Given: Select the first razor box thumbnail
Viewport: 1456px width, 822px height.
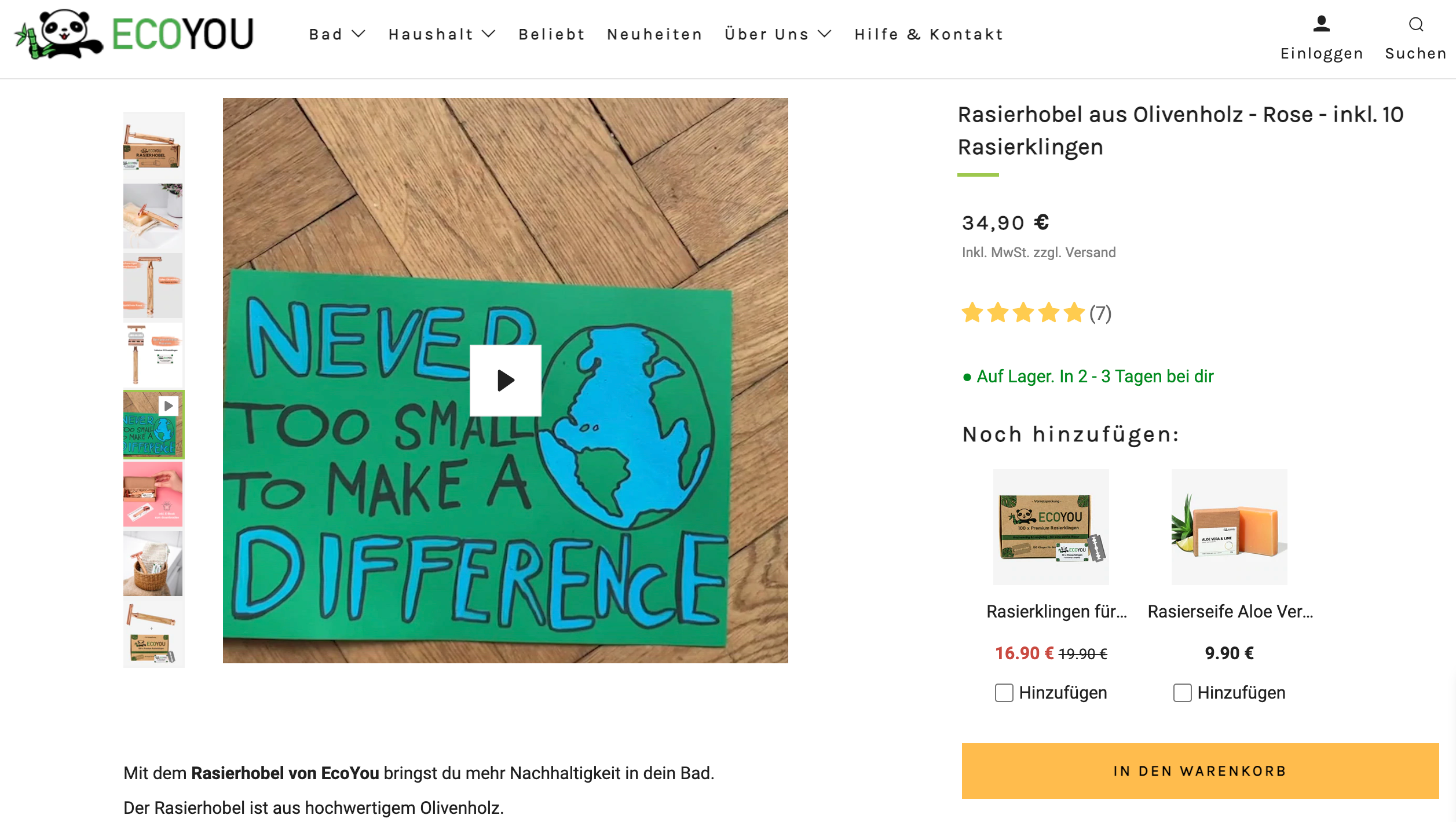Looking at the screenshot, I should click(x=153, y=146).
